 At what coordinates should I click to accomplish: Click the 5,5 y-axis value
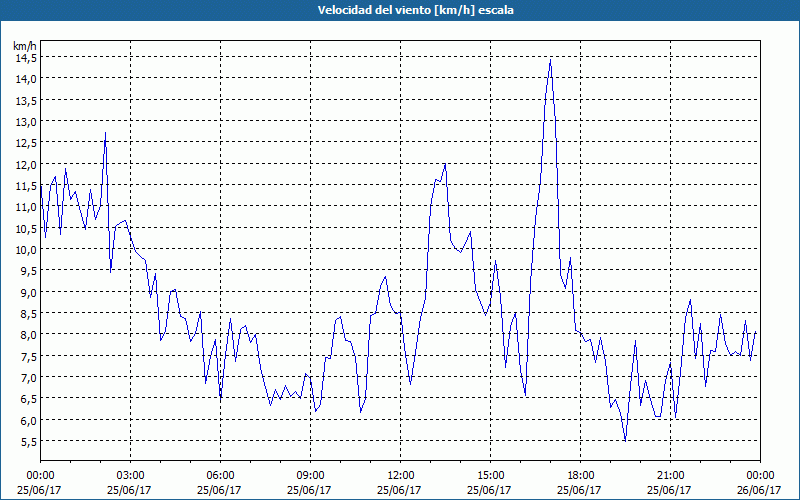pos(28,441)
